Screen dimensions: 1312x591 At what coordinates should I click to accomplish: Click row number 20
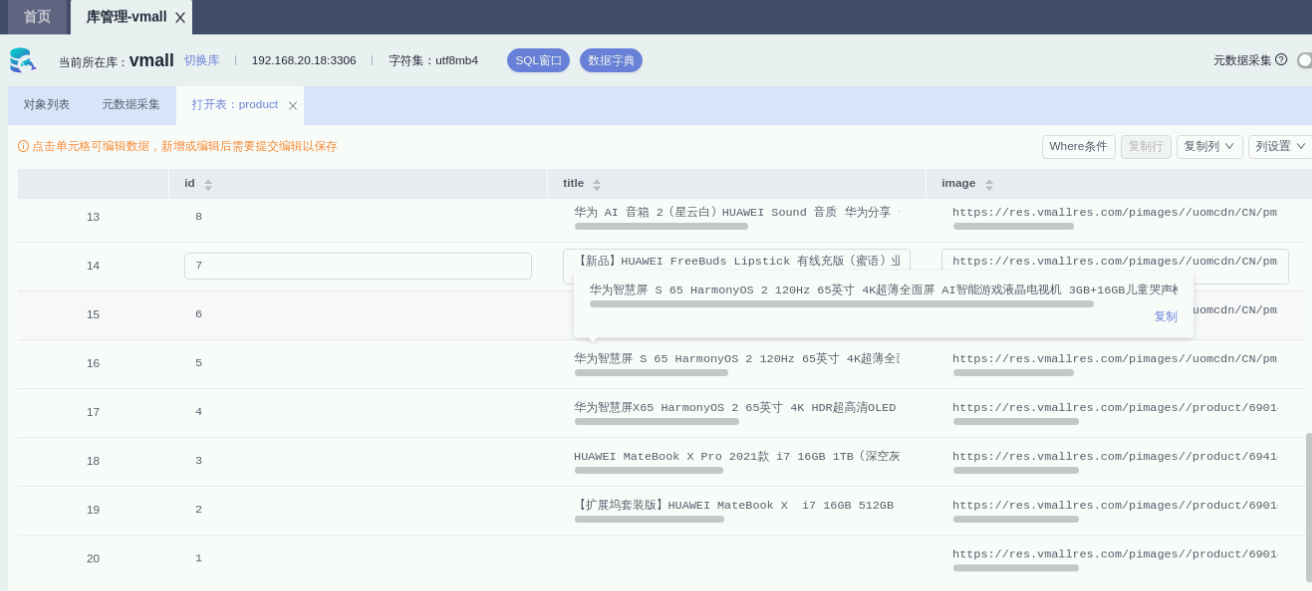click(x=93, y=558)
